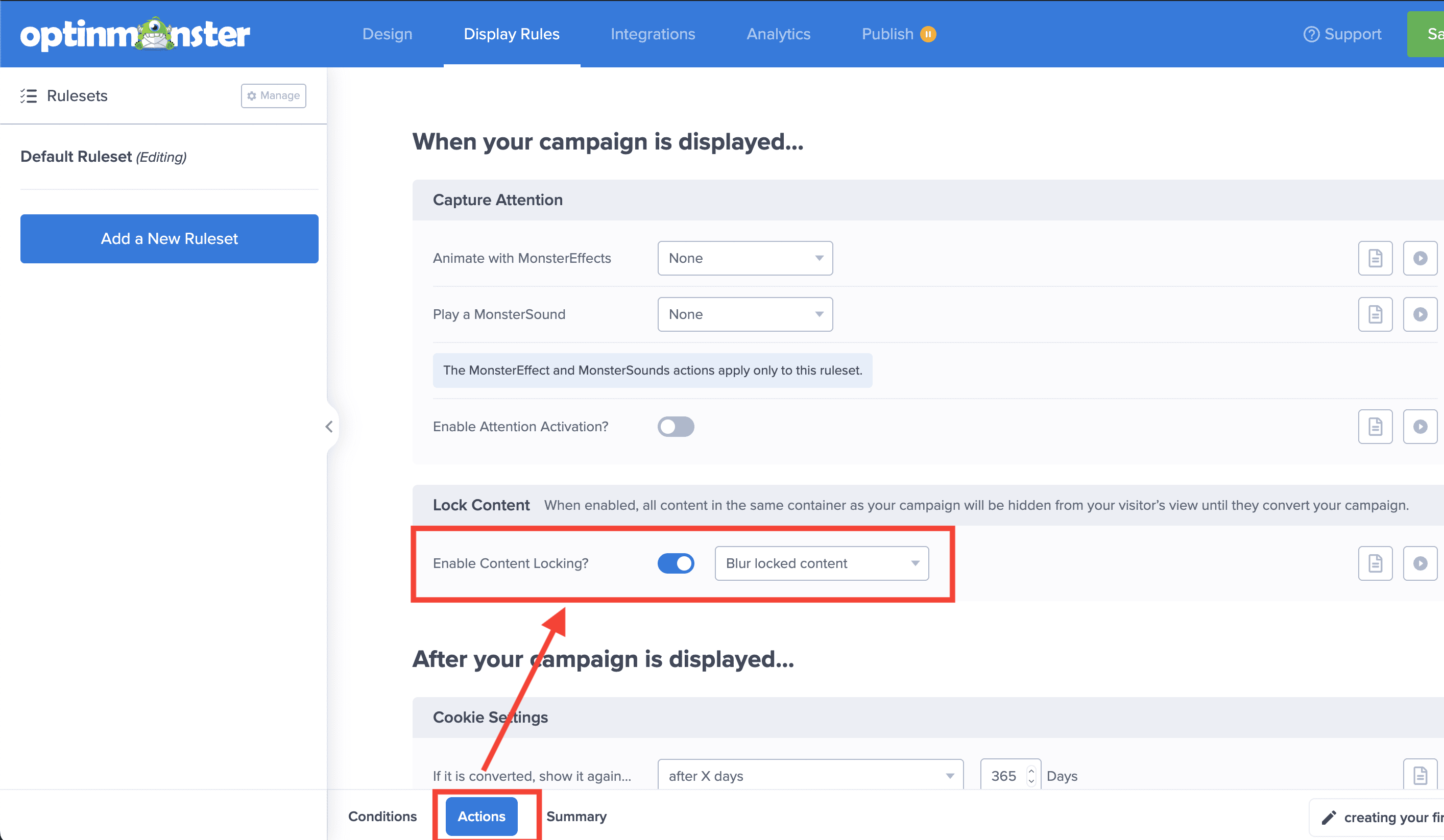Image resolution: width=1444 pixels, height=840 pixels.
Task: Open the Play a MonsterSound dropdown
Action: point(744,314)
